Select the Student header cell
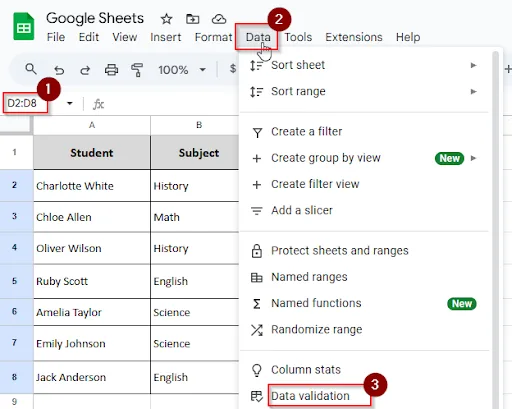 [92, 153]
